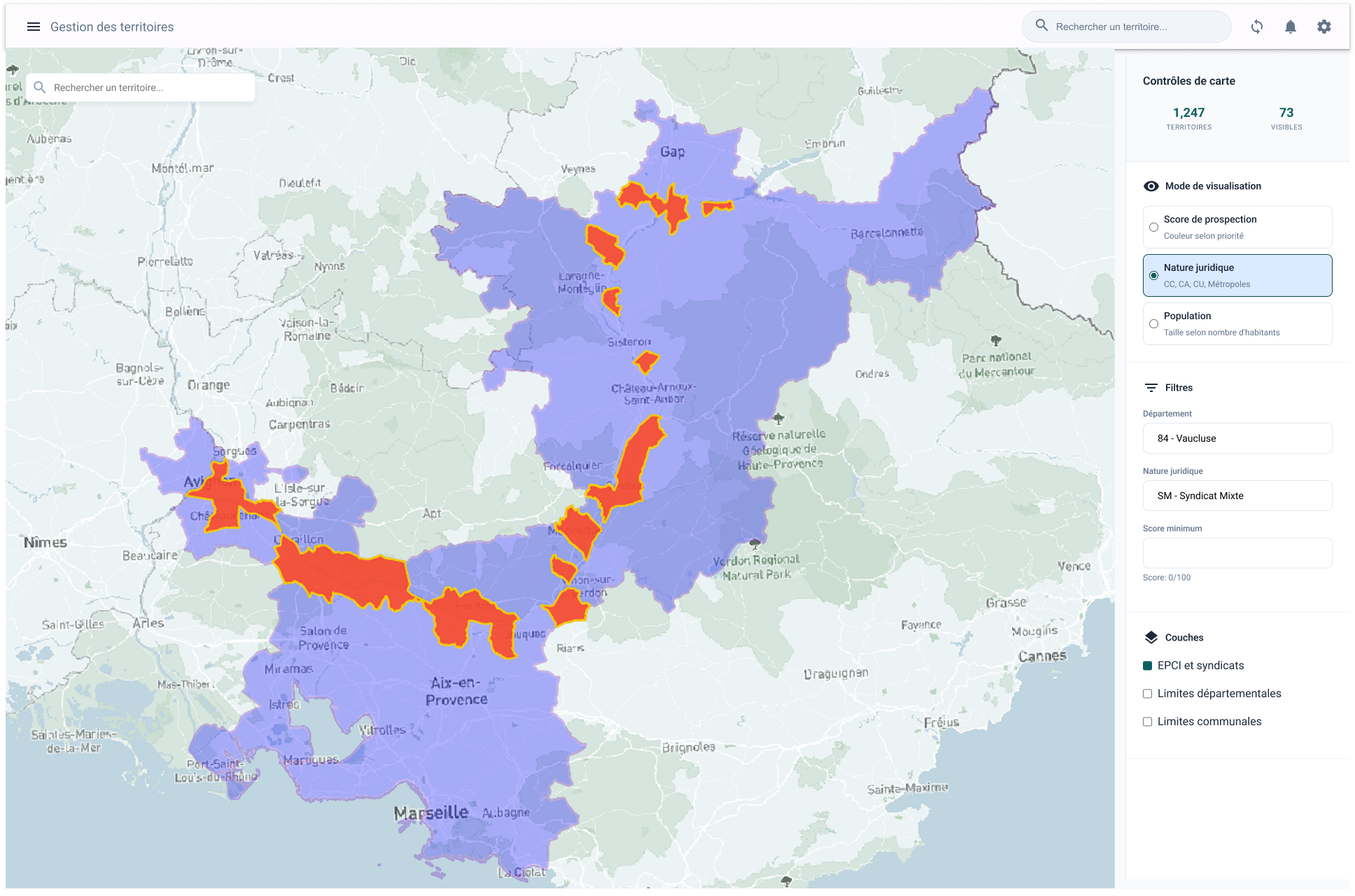Screen dimensions: 1355x896
Task: Click the refresh sync icon
Action: (x=1257, y=27)
